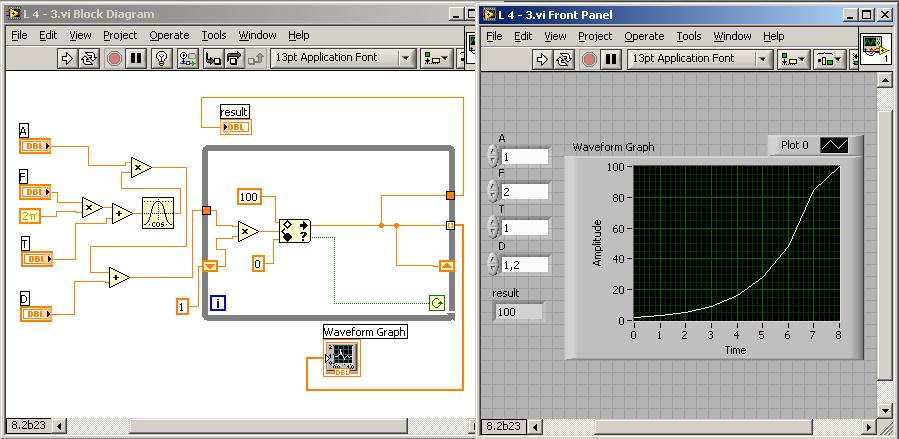
Task: Select the 2π constant node
Action: click(x=30, y=215)
